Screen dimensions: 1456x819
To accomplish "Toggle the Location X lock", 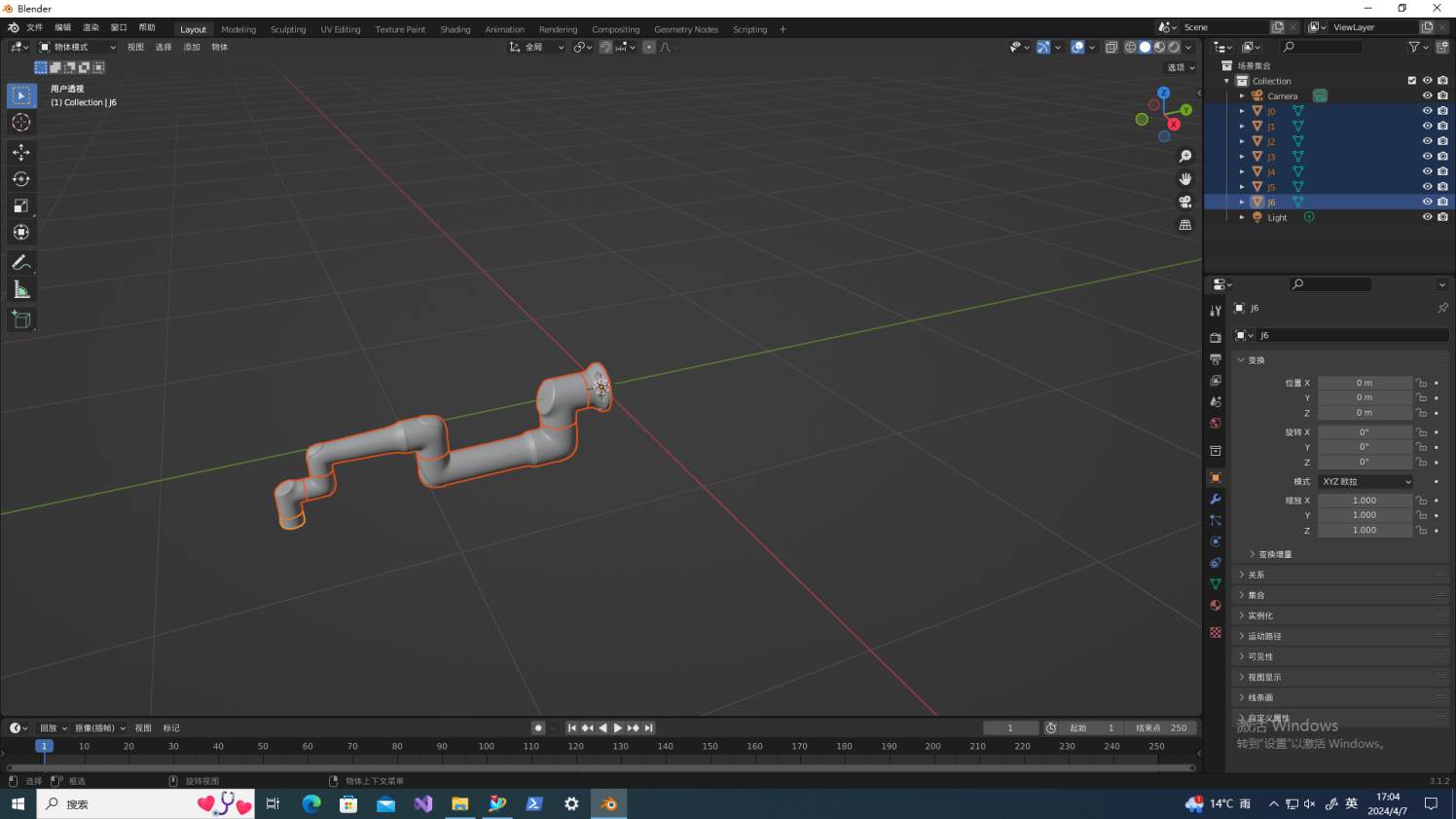I will (1422, 384).
